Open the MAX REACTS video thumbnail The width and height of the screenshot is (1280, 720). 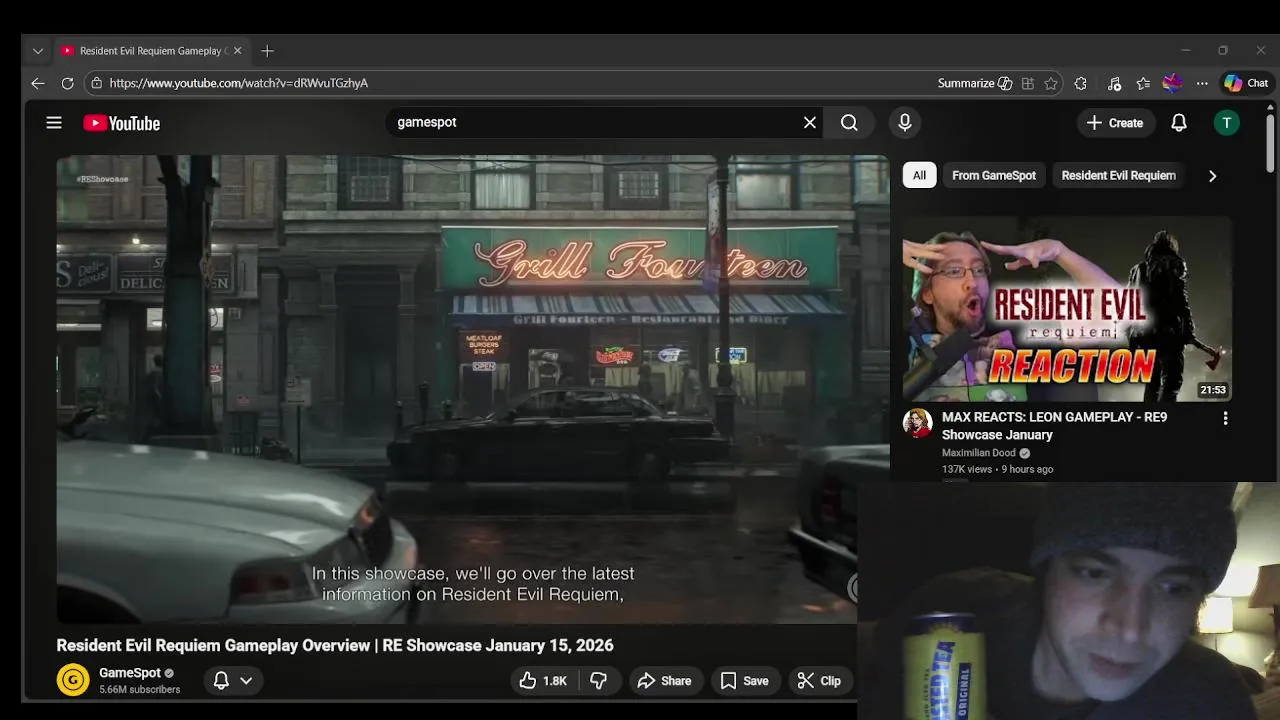(x=1067, y=309)
